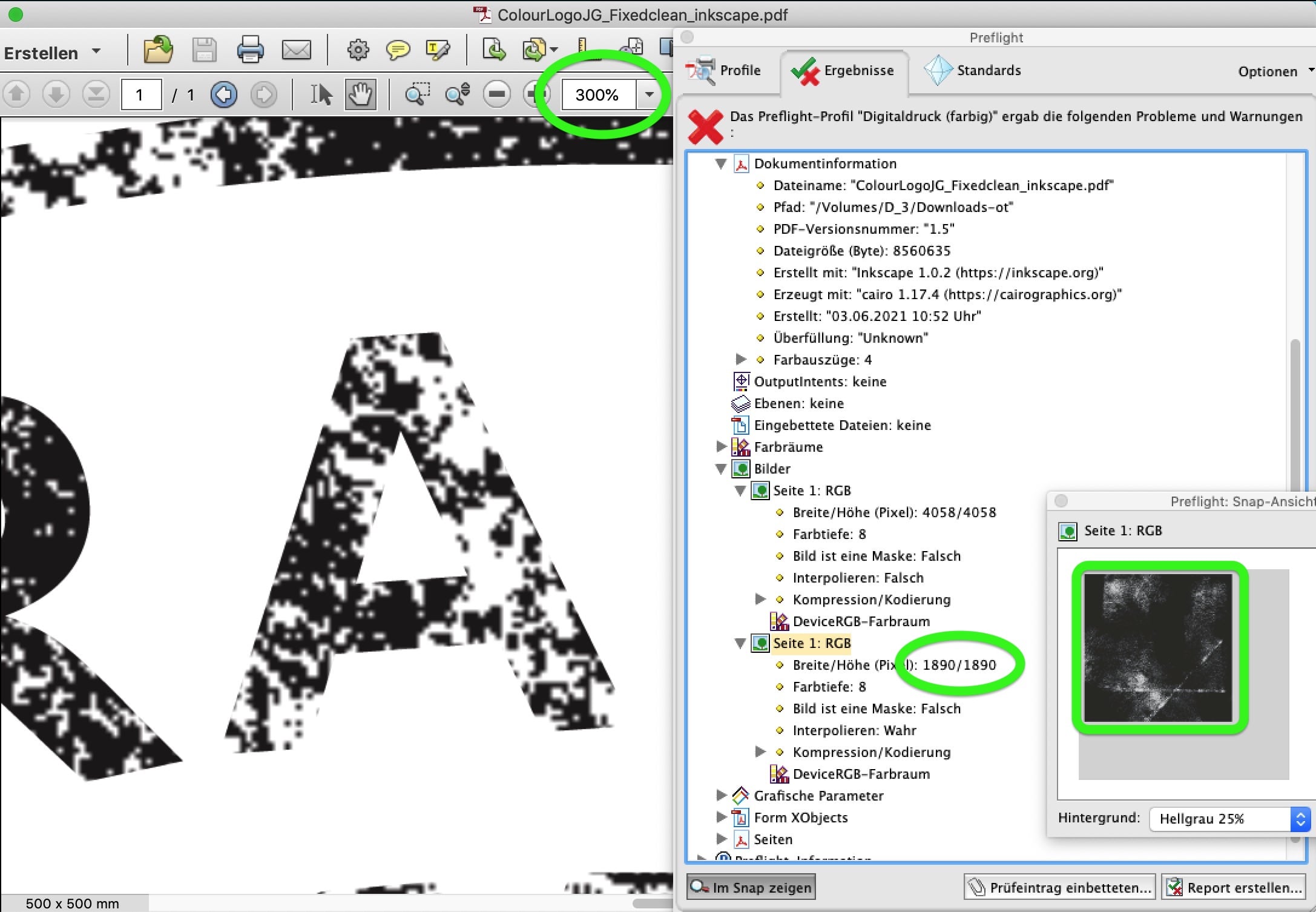The width and height of the screenshot is (1316, 912).
Task: Click the page number input field
Action: tap(140, 94)
